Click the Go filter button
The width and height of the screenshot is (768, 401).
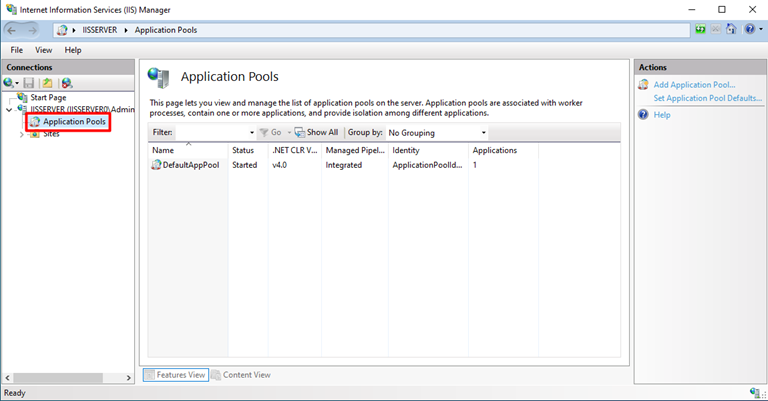[x=271, y=132]
